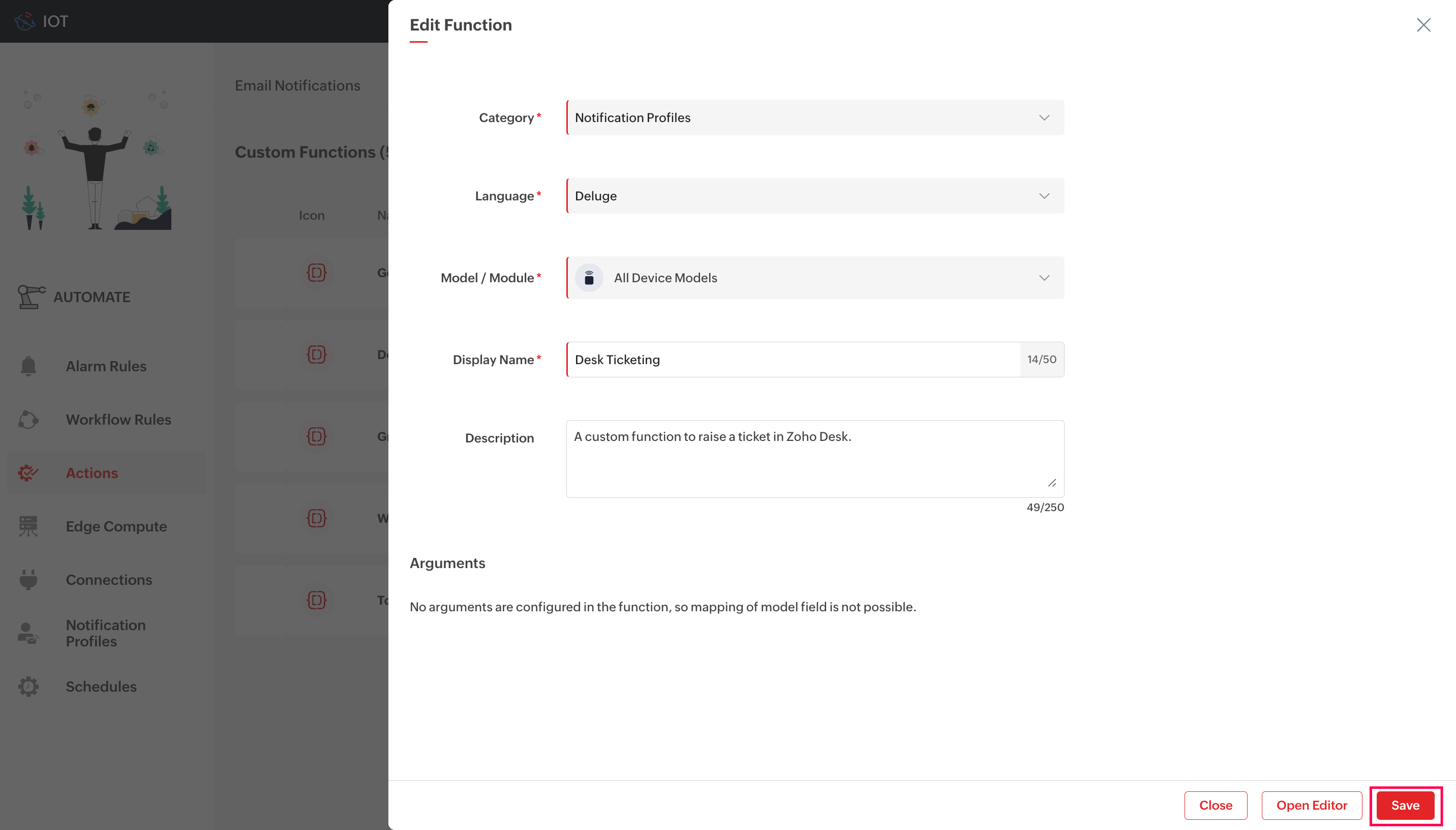Select the Workflow Rules icon
1456x830 pixels.
[28, 420]
